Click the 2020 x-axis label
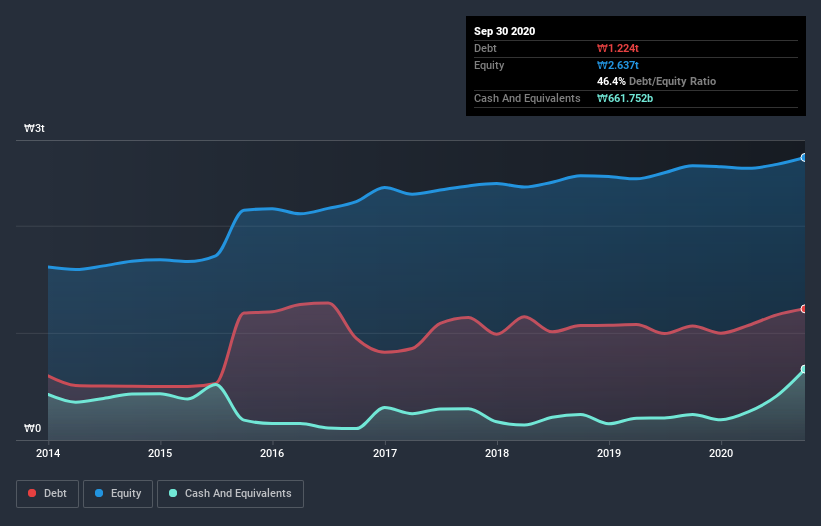The width and height of the screenshot is (821, 526). (721, 453)
